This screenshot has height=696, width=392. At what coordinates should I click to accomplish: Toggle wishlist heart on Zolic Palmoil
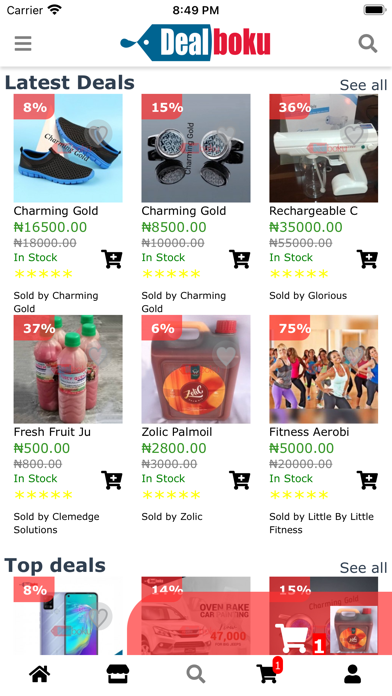[x=226, y=355]
